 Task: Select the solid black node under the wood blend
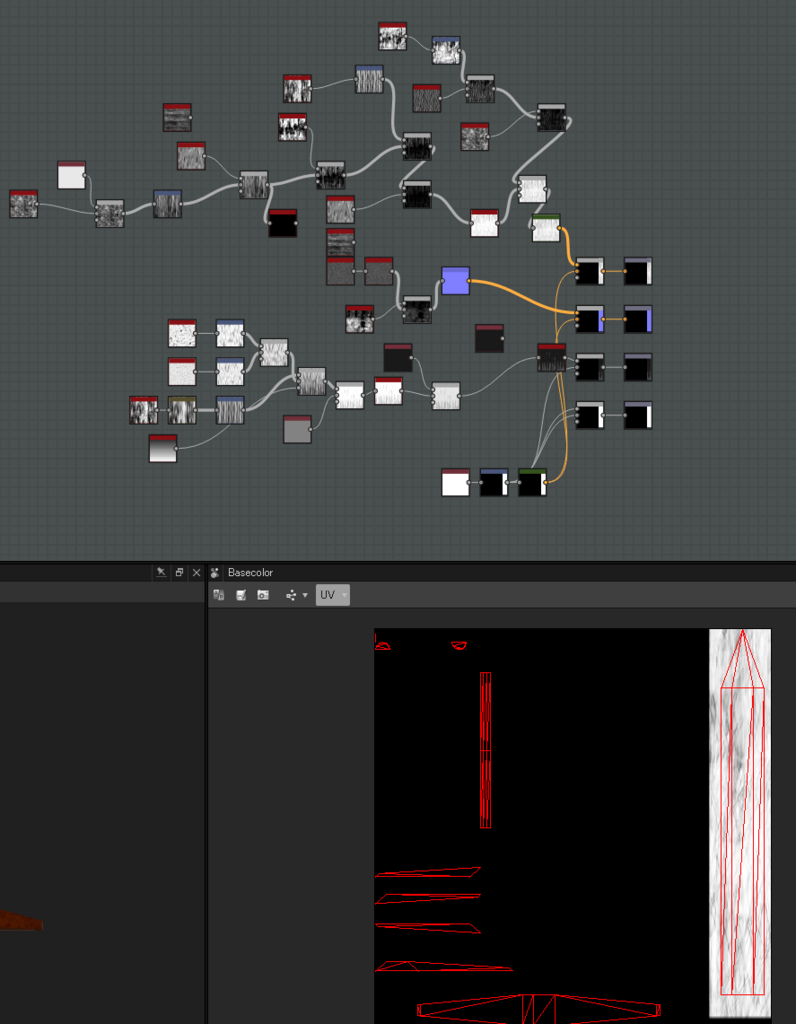tap(283, 223)
